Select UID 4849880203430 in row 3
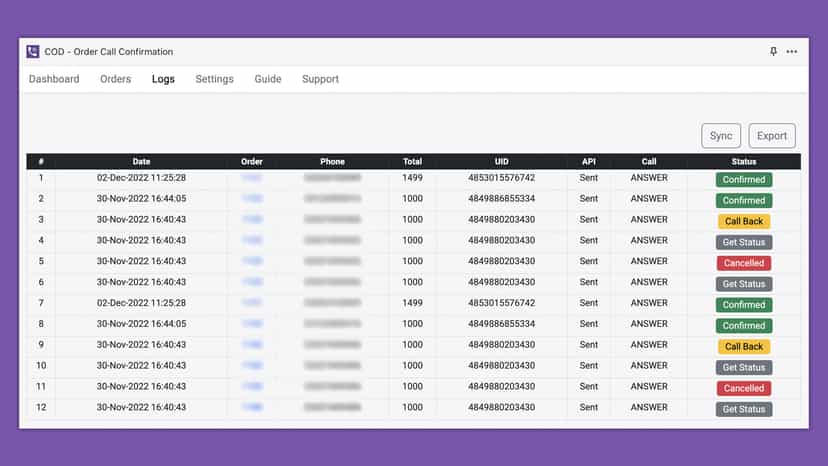This screenshot has width=828, height=466. 502,219
